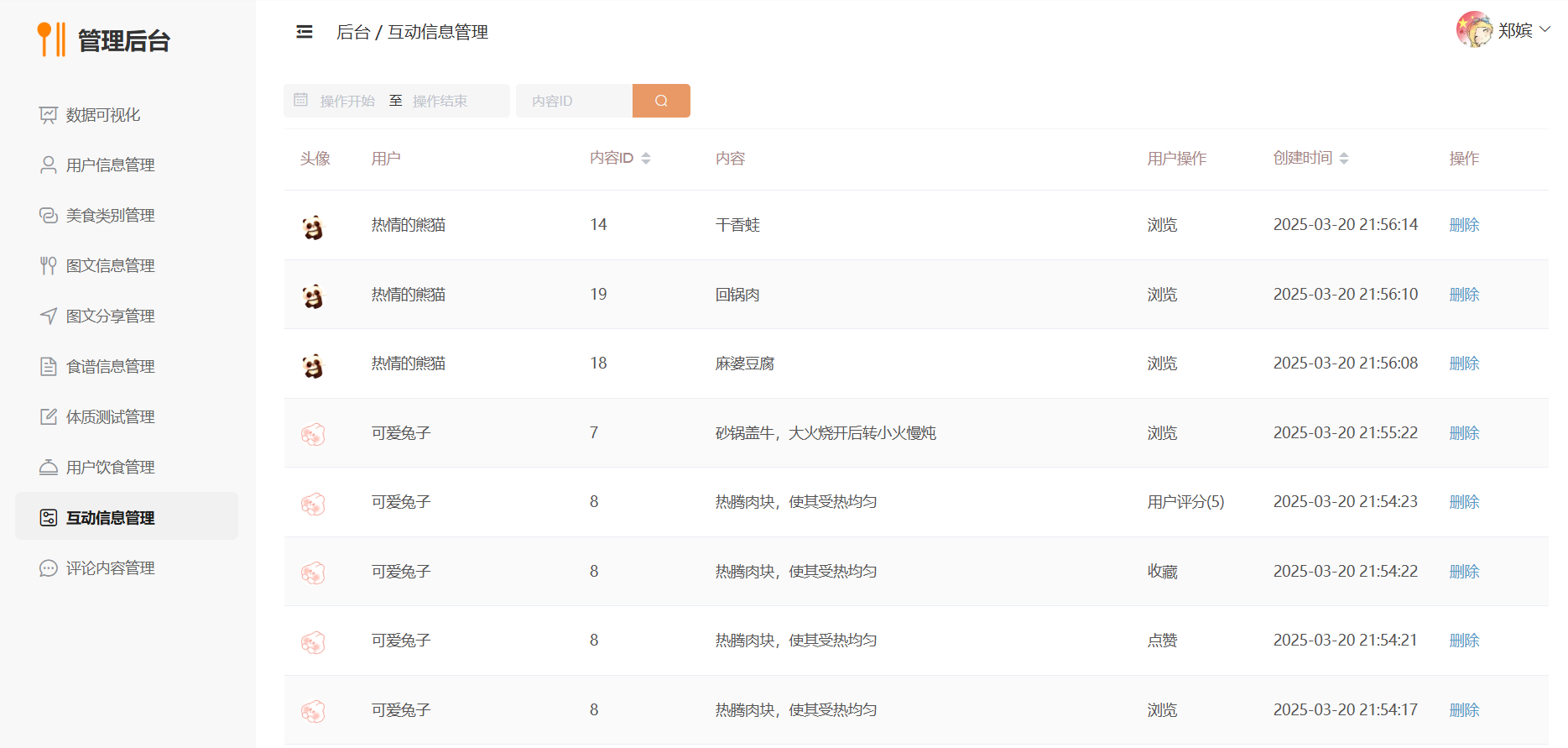This screenshot has height=748, width=1568.
Task: Delete the 回锅肉 browse record
Action: (1464, 295)
